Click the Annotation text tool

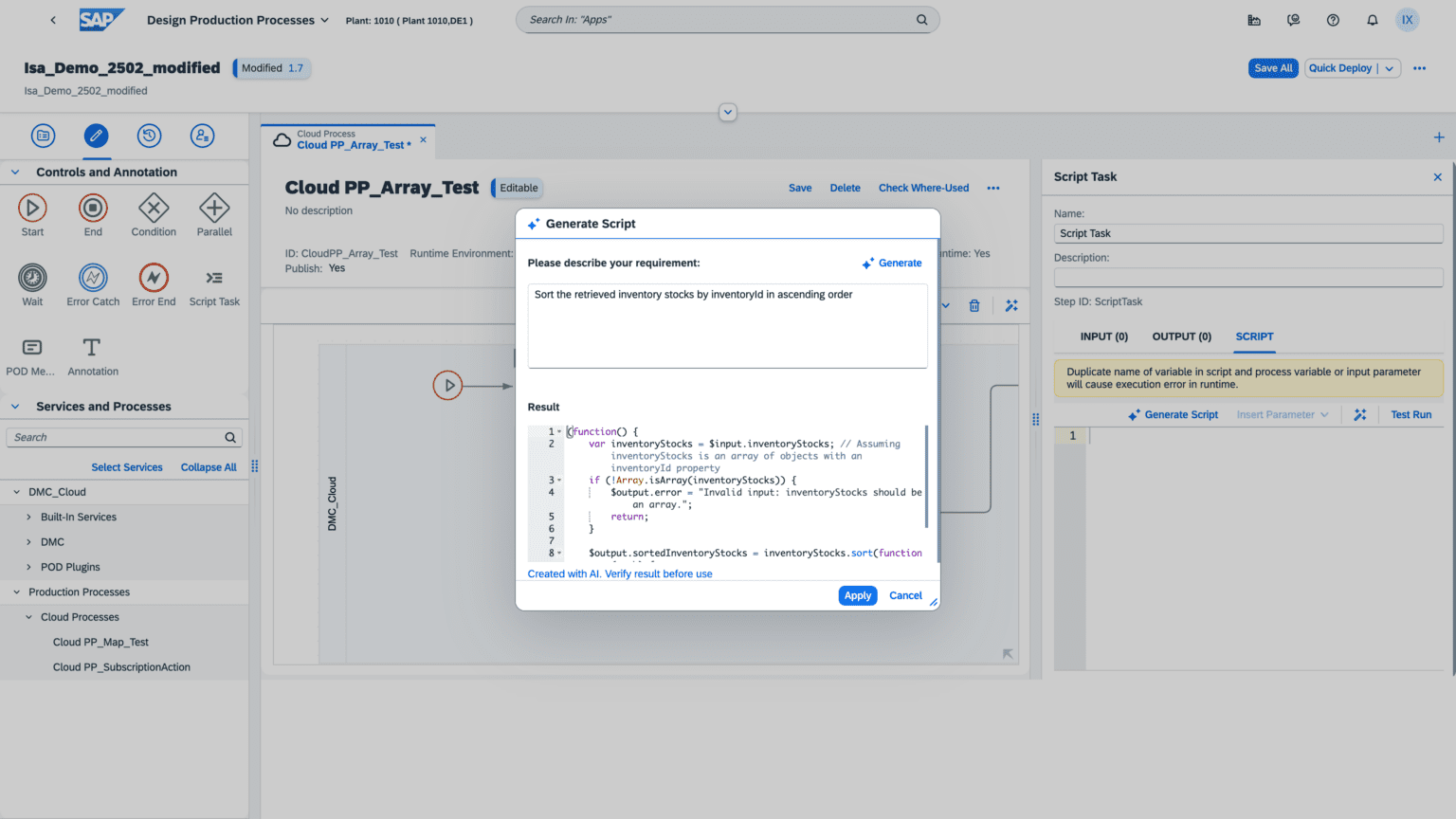(92, 348)
